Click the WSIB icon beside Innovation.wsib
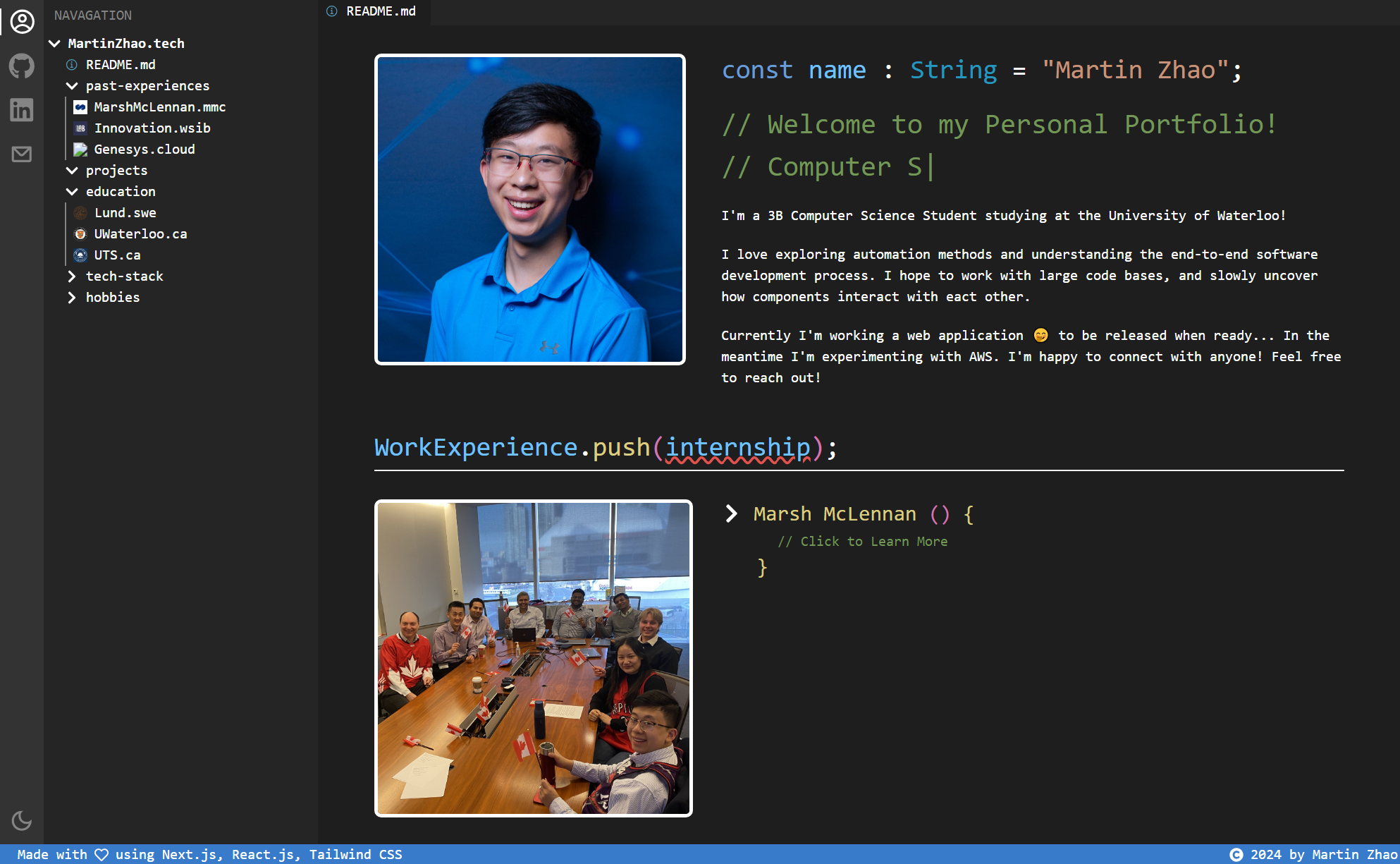 [x=80, y=128]
